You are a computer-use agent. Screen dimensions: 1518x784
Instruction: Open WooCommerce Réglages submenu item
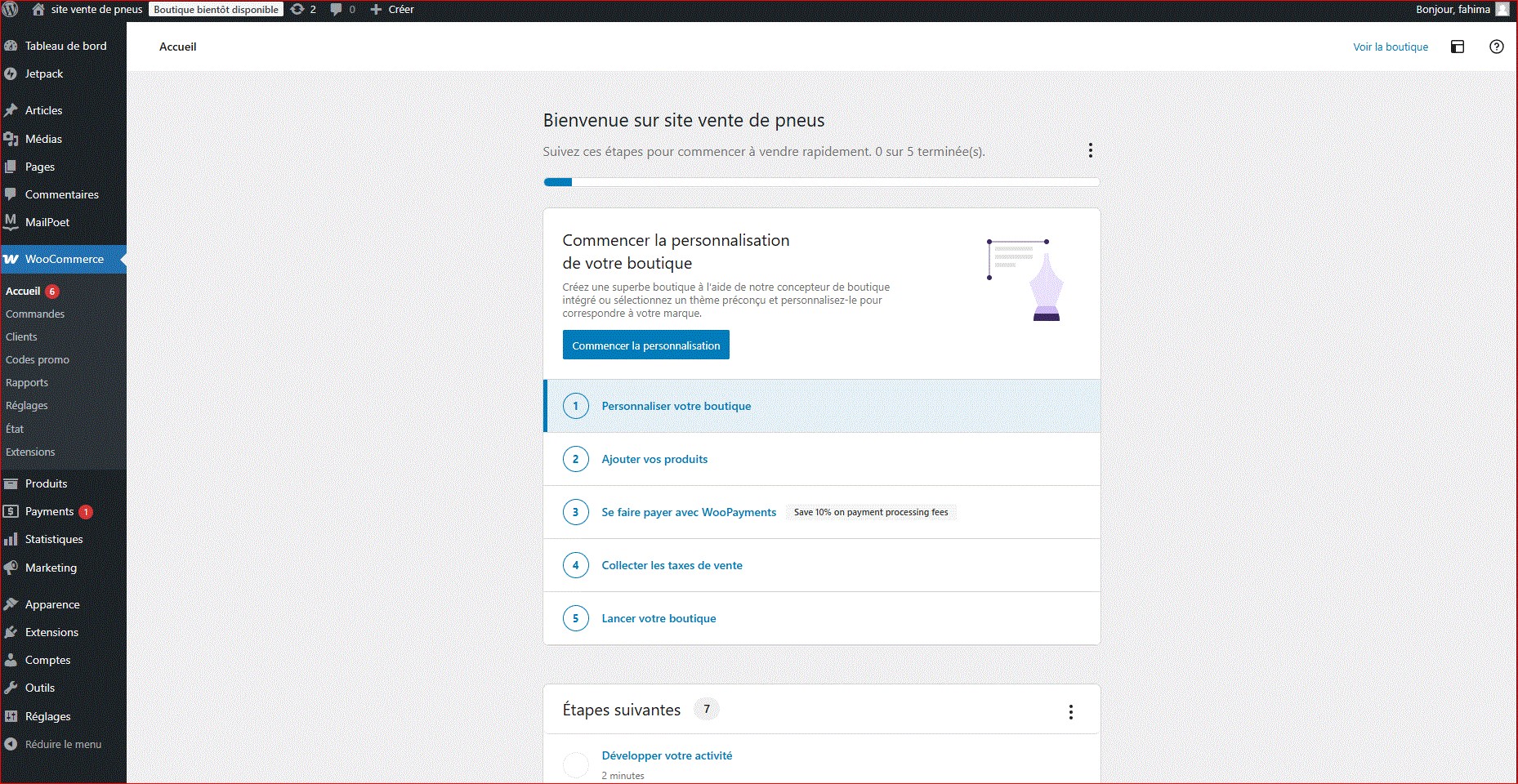coord(27,405)
